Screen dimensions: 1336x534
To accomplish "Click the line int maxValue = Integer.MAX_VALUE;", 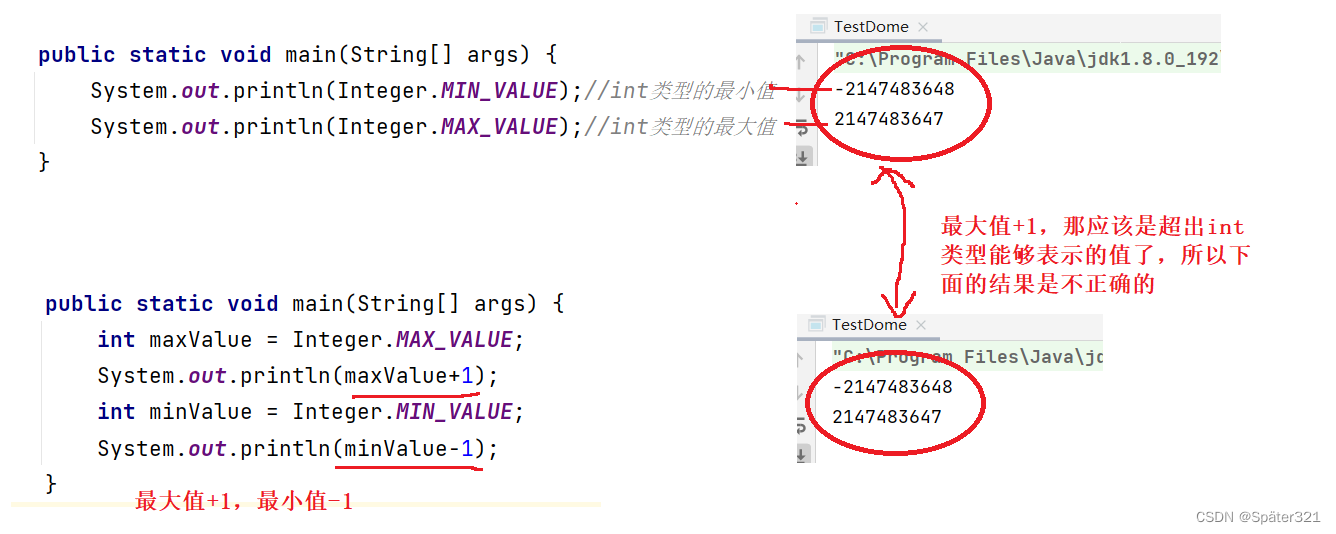I will tap(311, 340).
